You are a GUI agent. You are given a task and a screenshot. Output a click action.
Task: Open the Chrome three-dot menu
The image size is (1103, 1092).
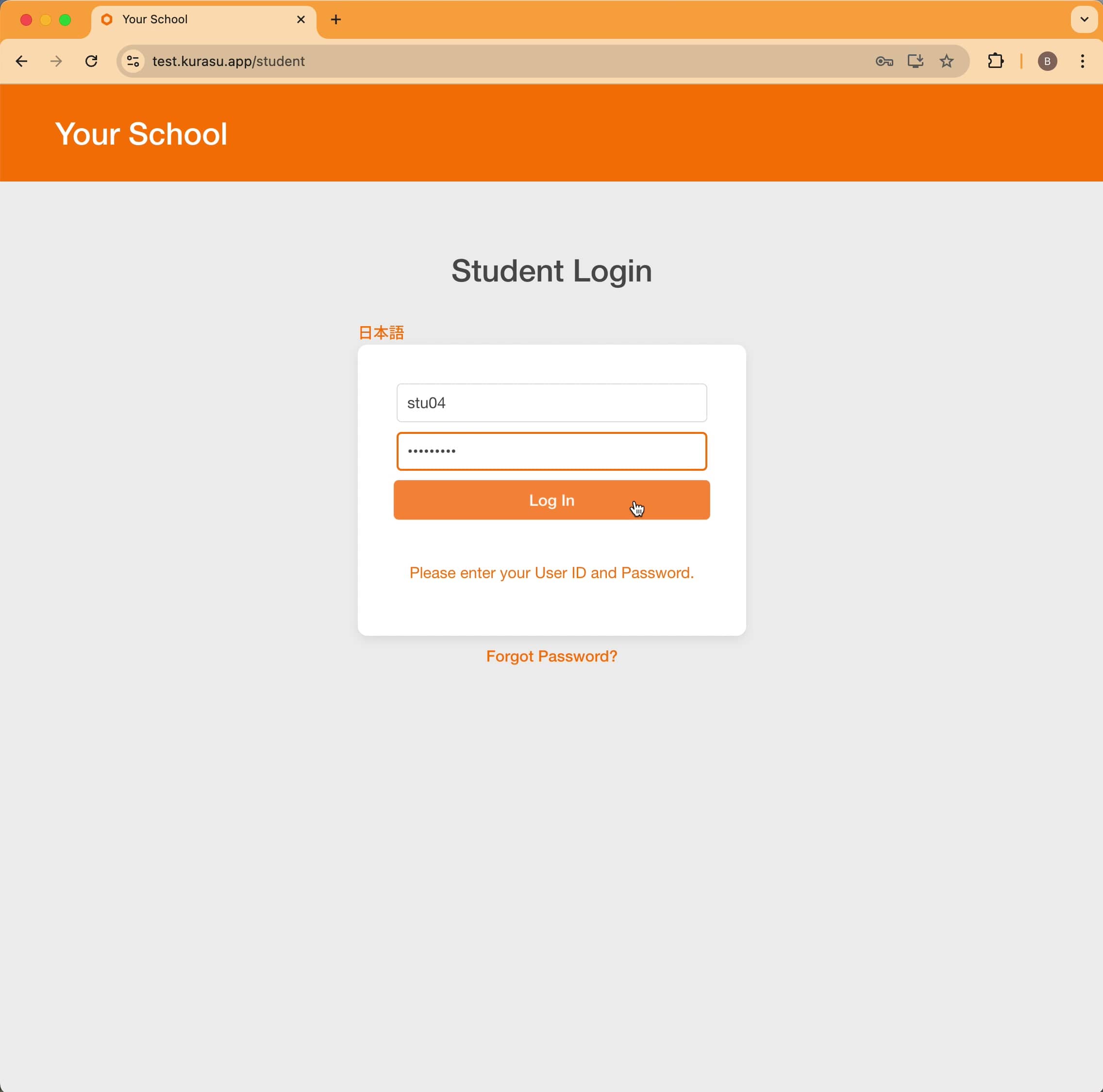[1083, 61]
